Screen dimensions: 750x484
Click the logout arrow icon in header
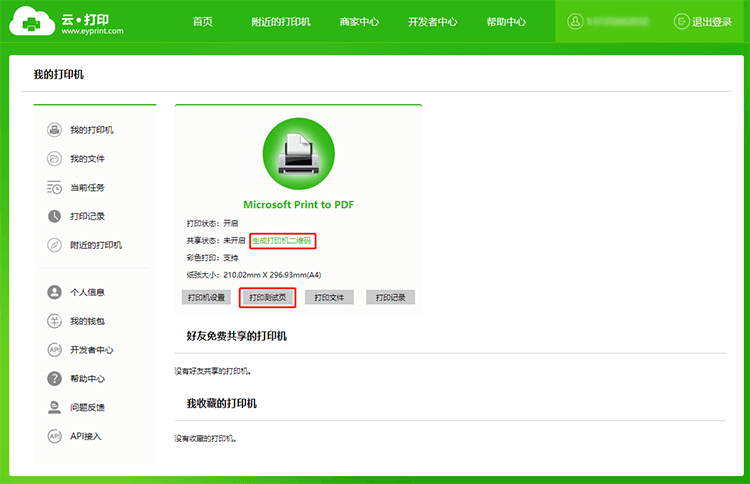point(682,21)
